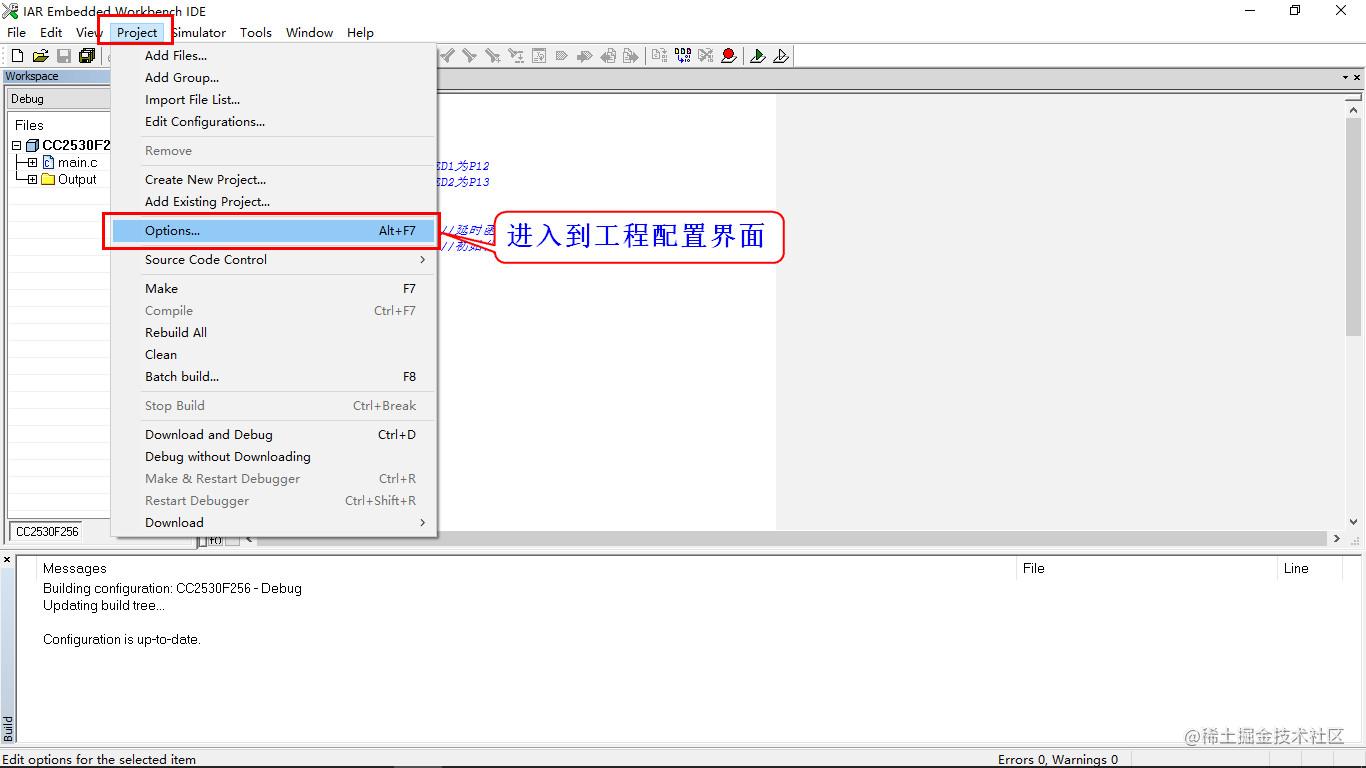Select the CC2530F256 workspace tab
The height and width of the screenshot is (768, 1366).
click(47, 531)
